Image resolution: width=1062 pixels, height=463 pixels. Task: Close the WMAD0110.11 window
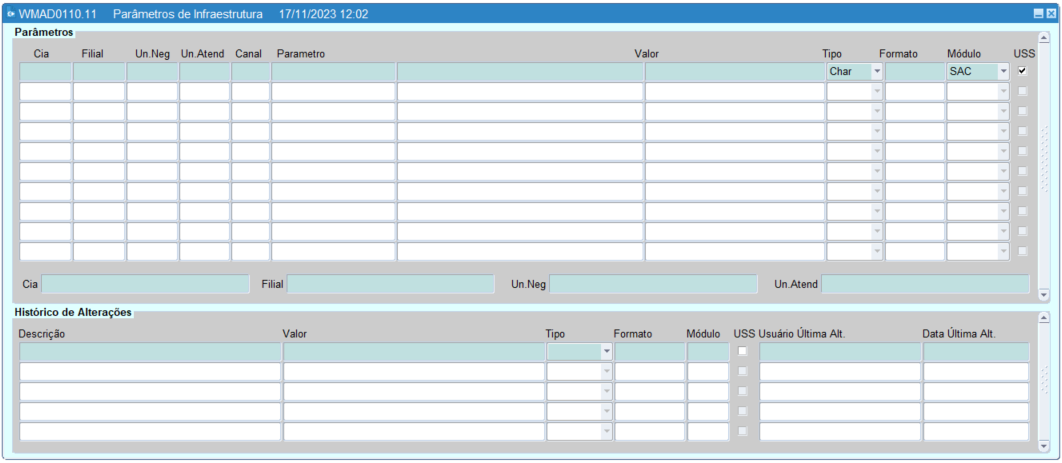1050,14
